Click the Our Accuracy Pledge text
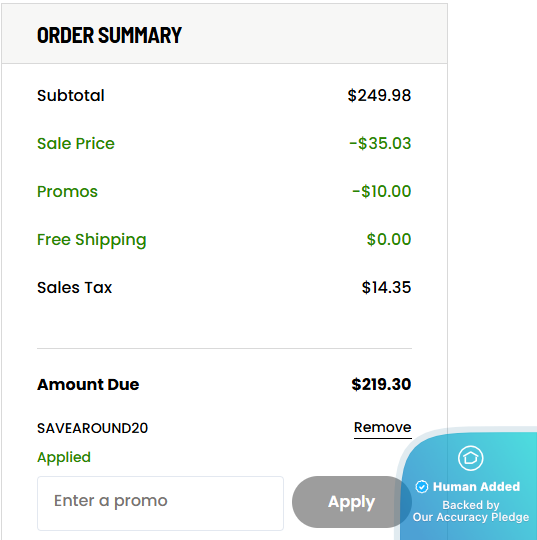This screenshot has height=540, width=537. (471, 517)
